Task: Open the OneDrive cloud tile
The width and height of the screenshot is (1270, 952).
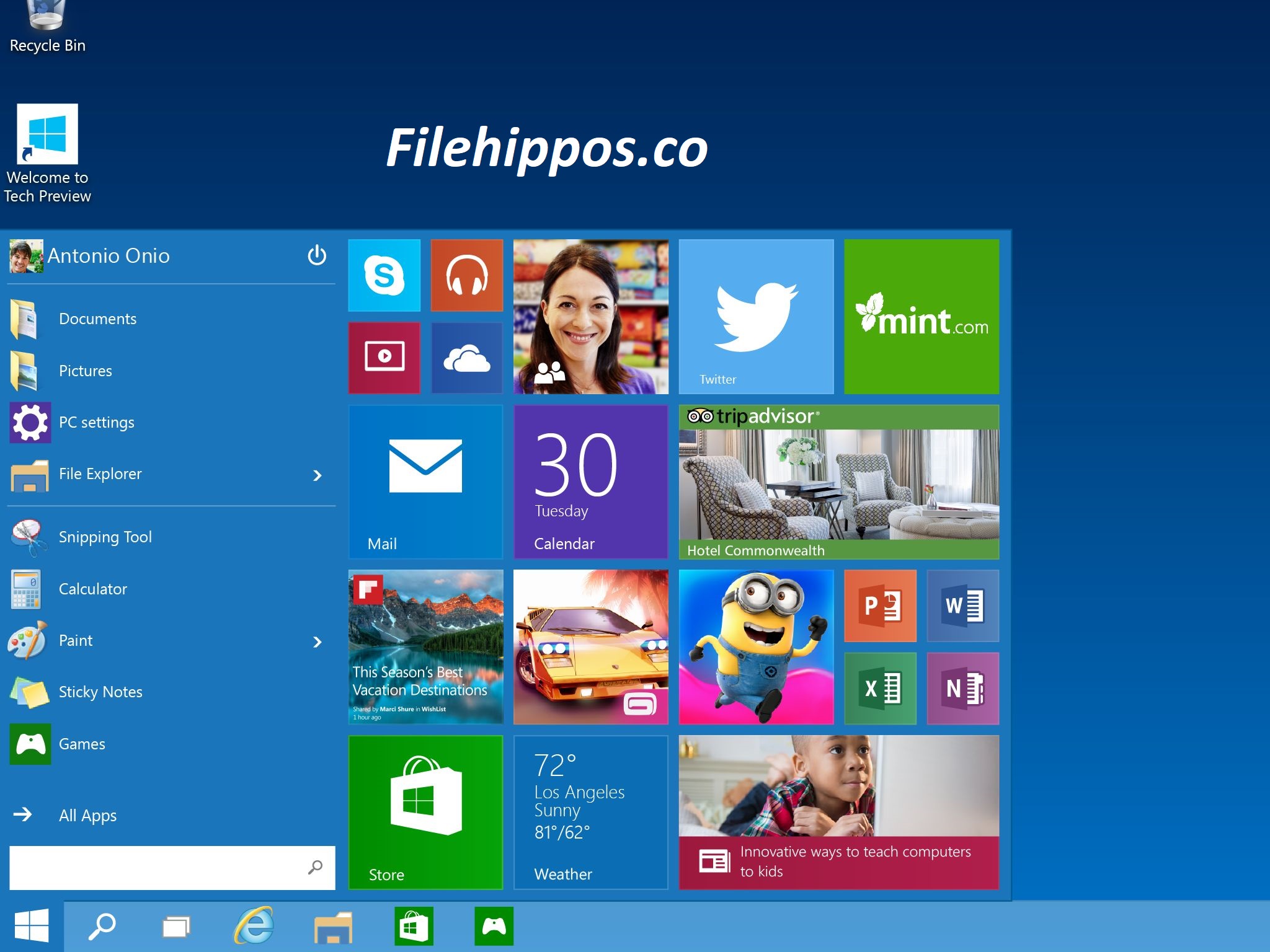Action: pos(466,358)
